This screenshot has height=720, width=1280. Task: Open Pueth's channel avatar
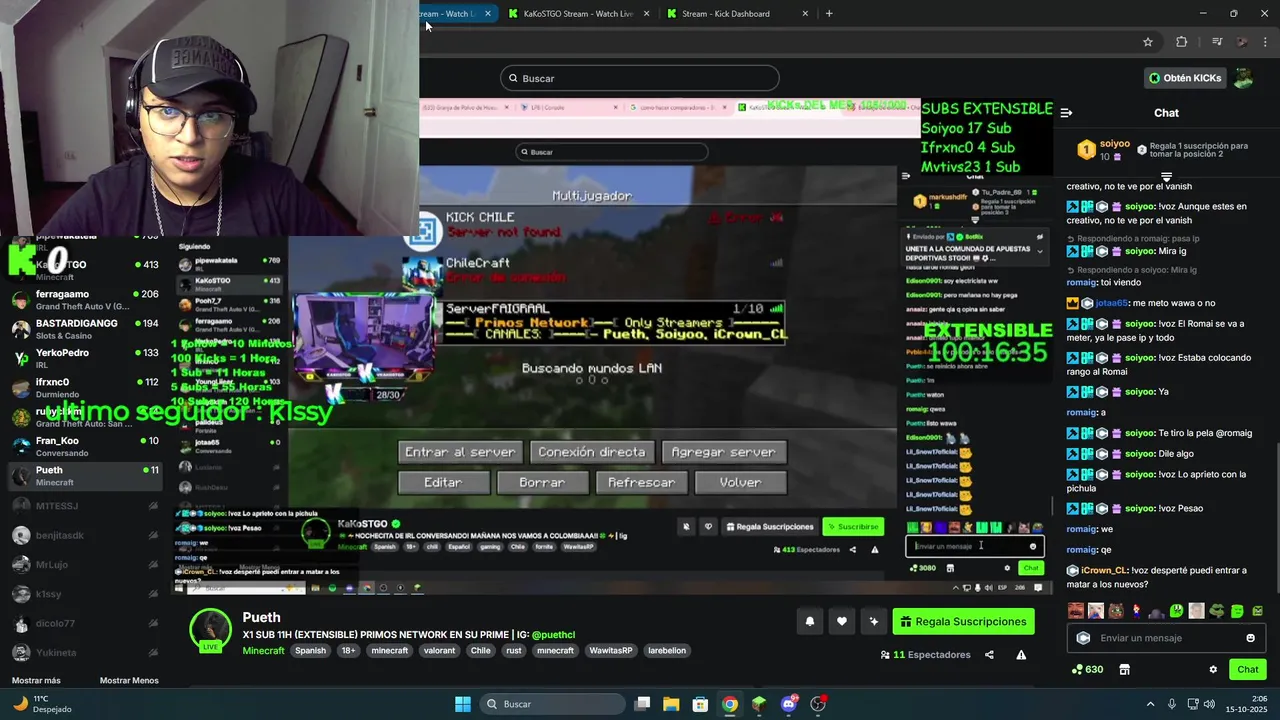(x=211, y=630)
